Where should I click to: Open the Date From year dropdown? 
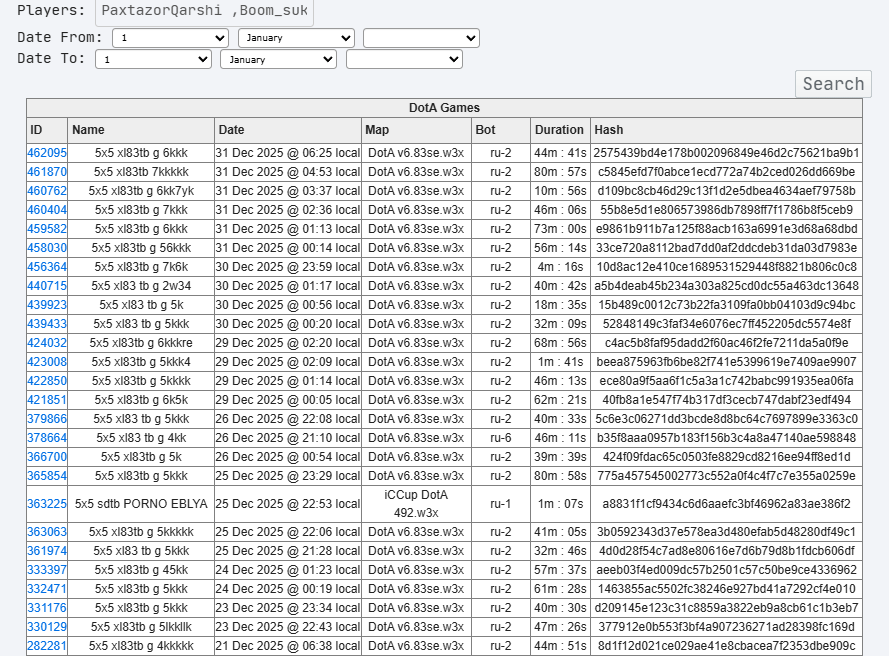(x=421, y=38)
